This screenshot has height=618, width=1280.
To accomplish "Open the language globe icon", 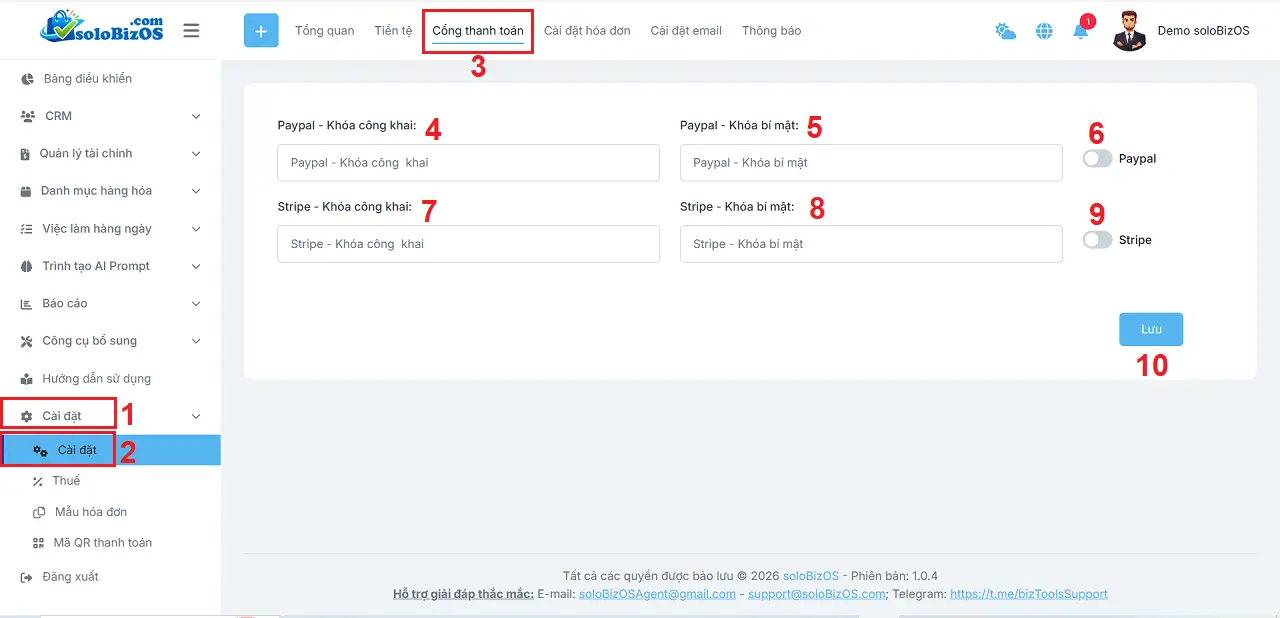I will click(1044, 31).
